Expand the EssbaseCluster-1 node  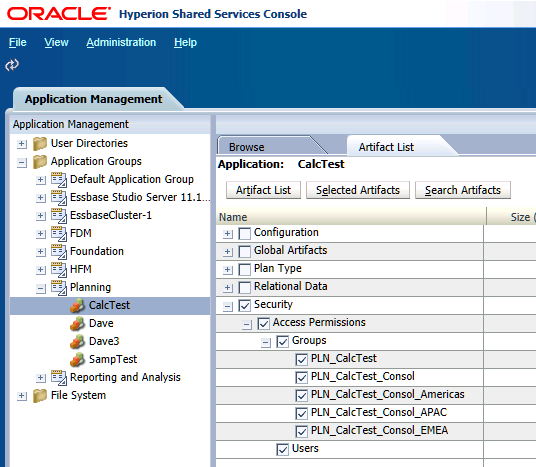[x=41, y=216]
